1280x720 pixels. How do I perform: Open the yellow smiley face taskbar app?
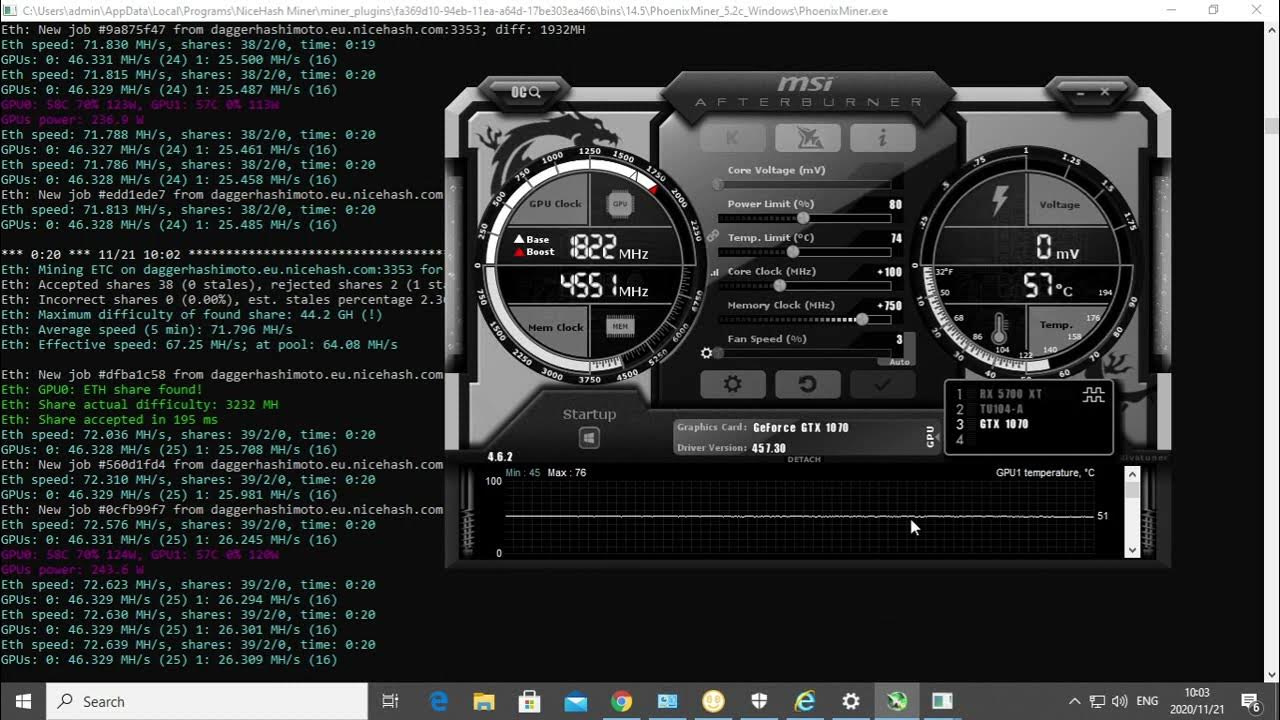click(x=713, y=702)
